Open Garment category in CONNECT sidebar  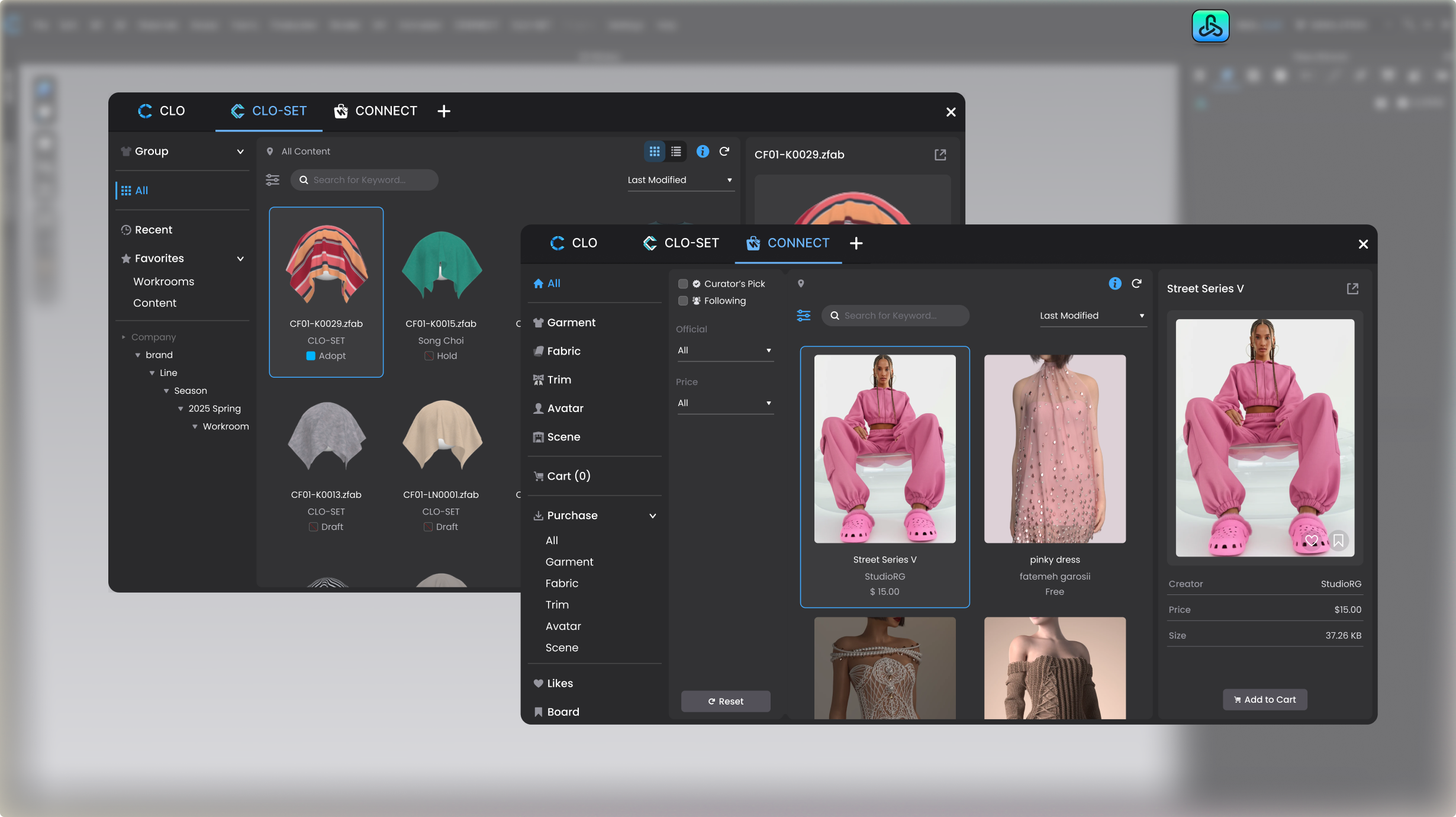(564, 323)
